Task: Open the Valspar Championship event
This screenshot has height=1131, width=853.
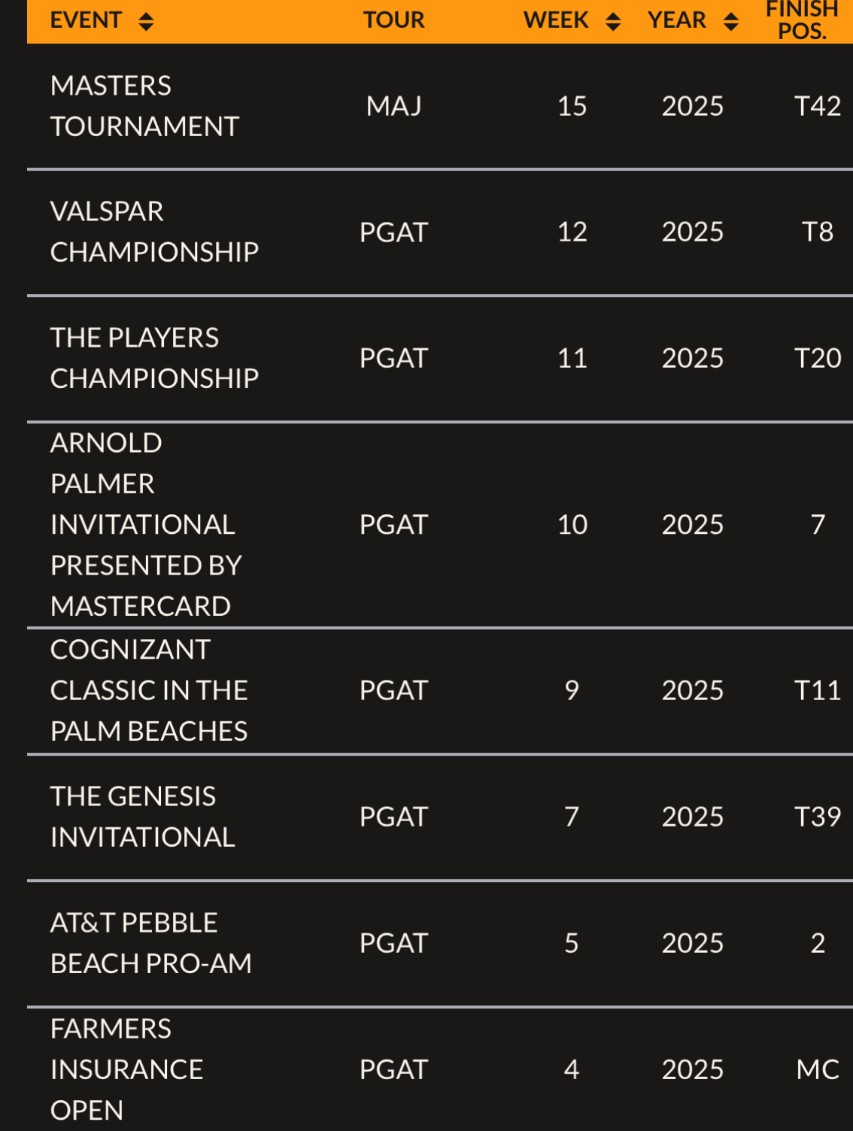Action: coord(154,232)
